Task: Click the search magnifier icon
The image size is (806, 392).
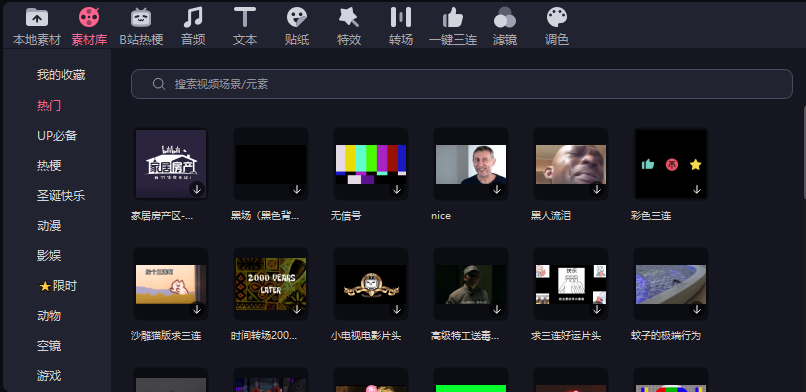Action: [159, 84]
